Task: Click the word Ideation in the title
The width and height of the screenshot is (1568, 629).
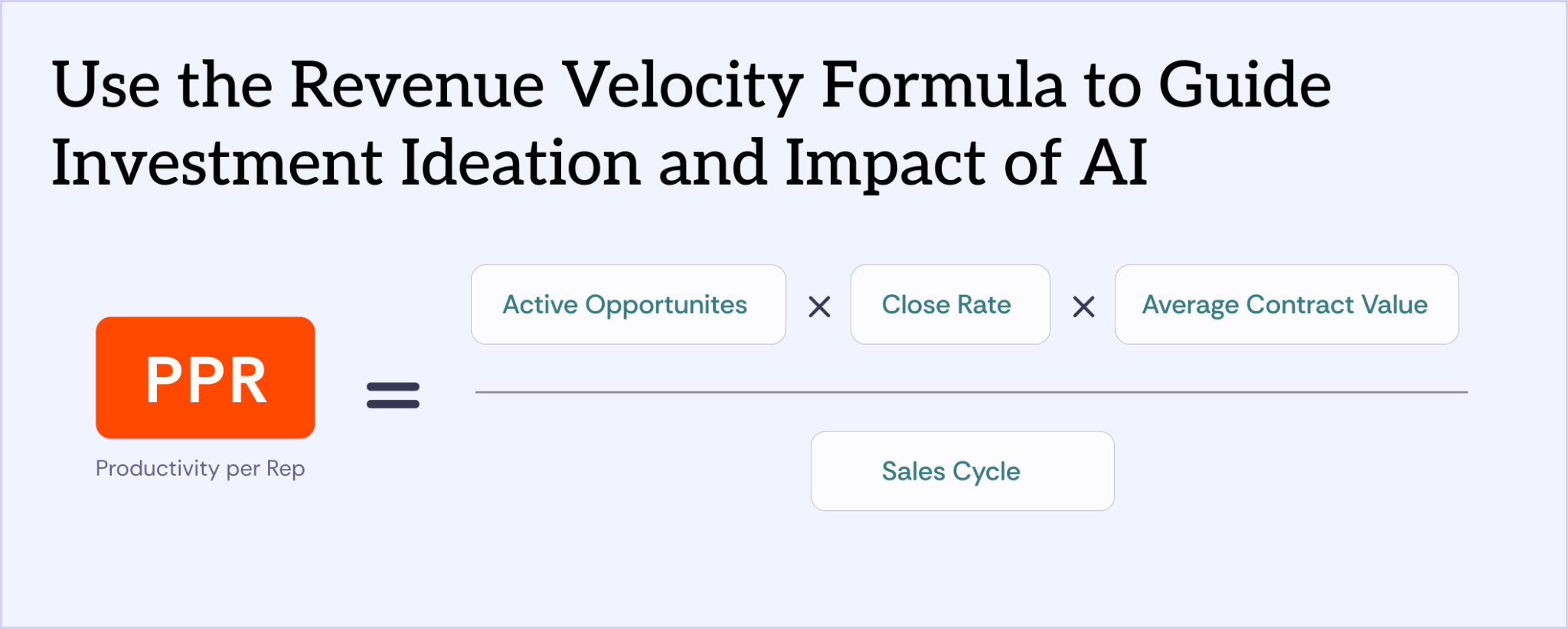Action: [x=521, y=162]
